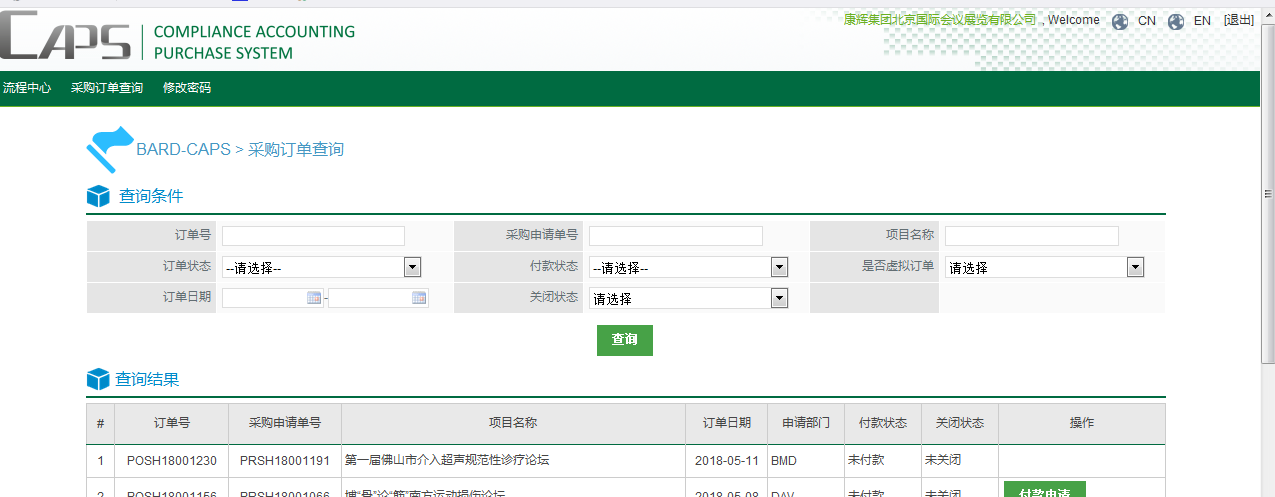Click the page vertical scrollbar
The width and height of the screenshot is (1275, 497).
(1267, 250)
